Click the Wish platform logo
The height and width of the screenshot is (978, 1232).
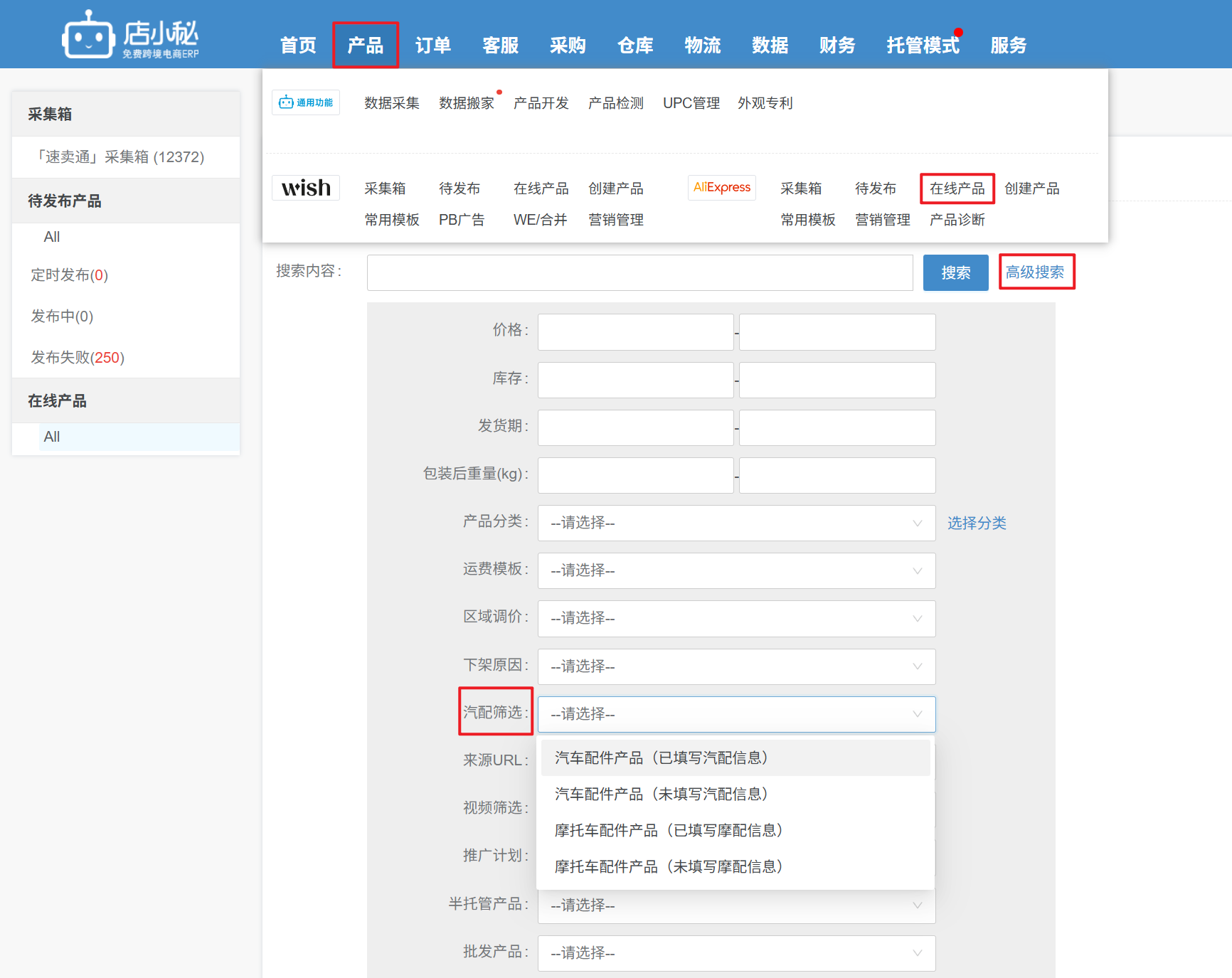(x=306, y=188)
